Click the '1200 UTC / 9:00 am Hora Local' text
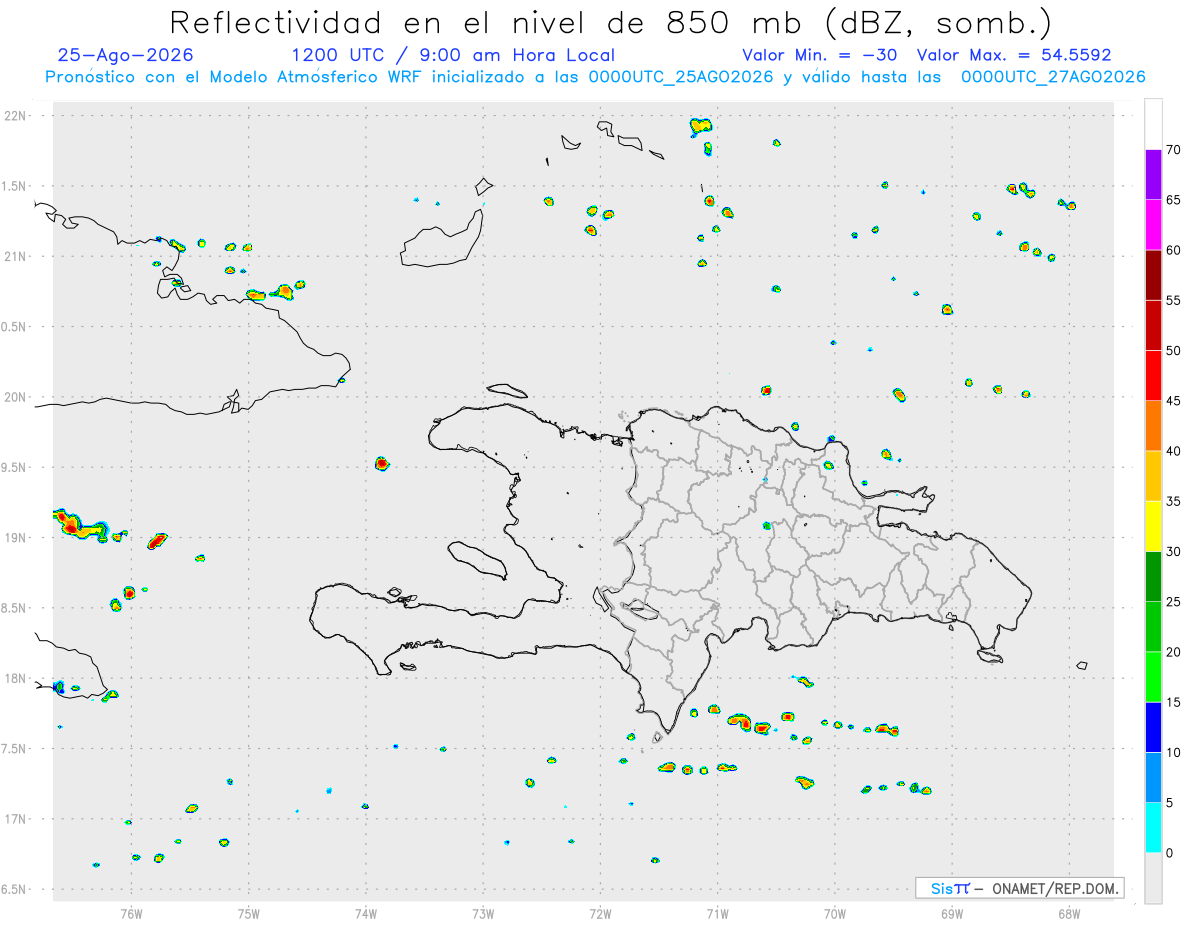The image size is (1200, 927). click(x=453, y=55)
